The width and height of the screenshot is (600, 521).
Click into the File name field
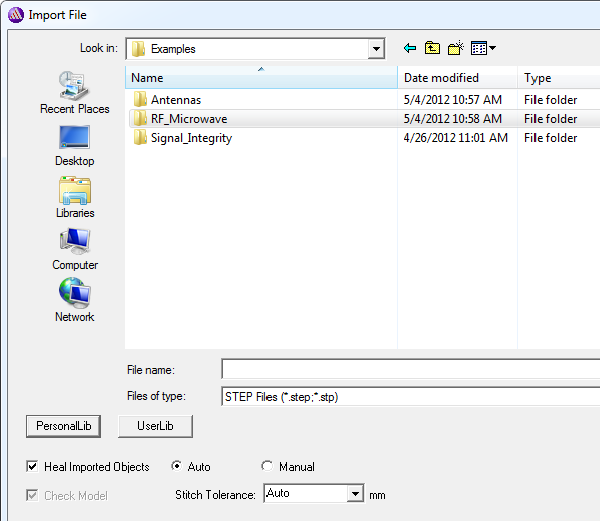click(x=410, y=370)
